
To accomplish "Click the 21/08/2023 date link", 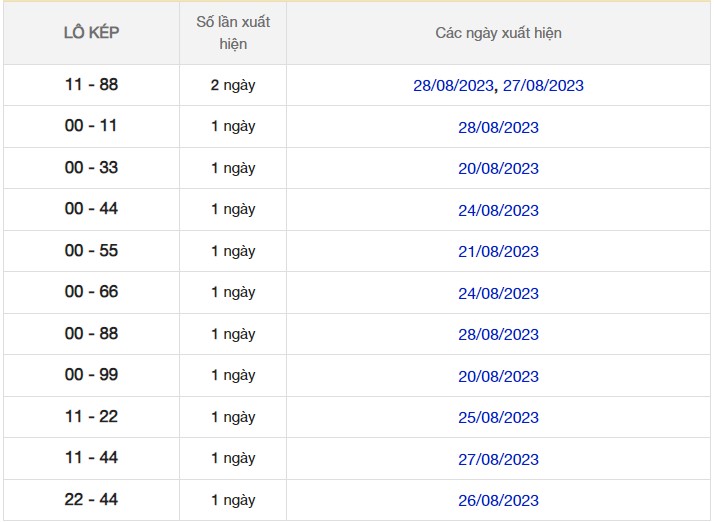I will click(x=498, y=252).
